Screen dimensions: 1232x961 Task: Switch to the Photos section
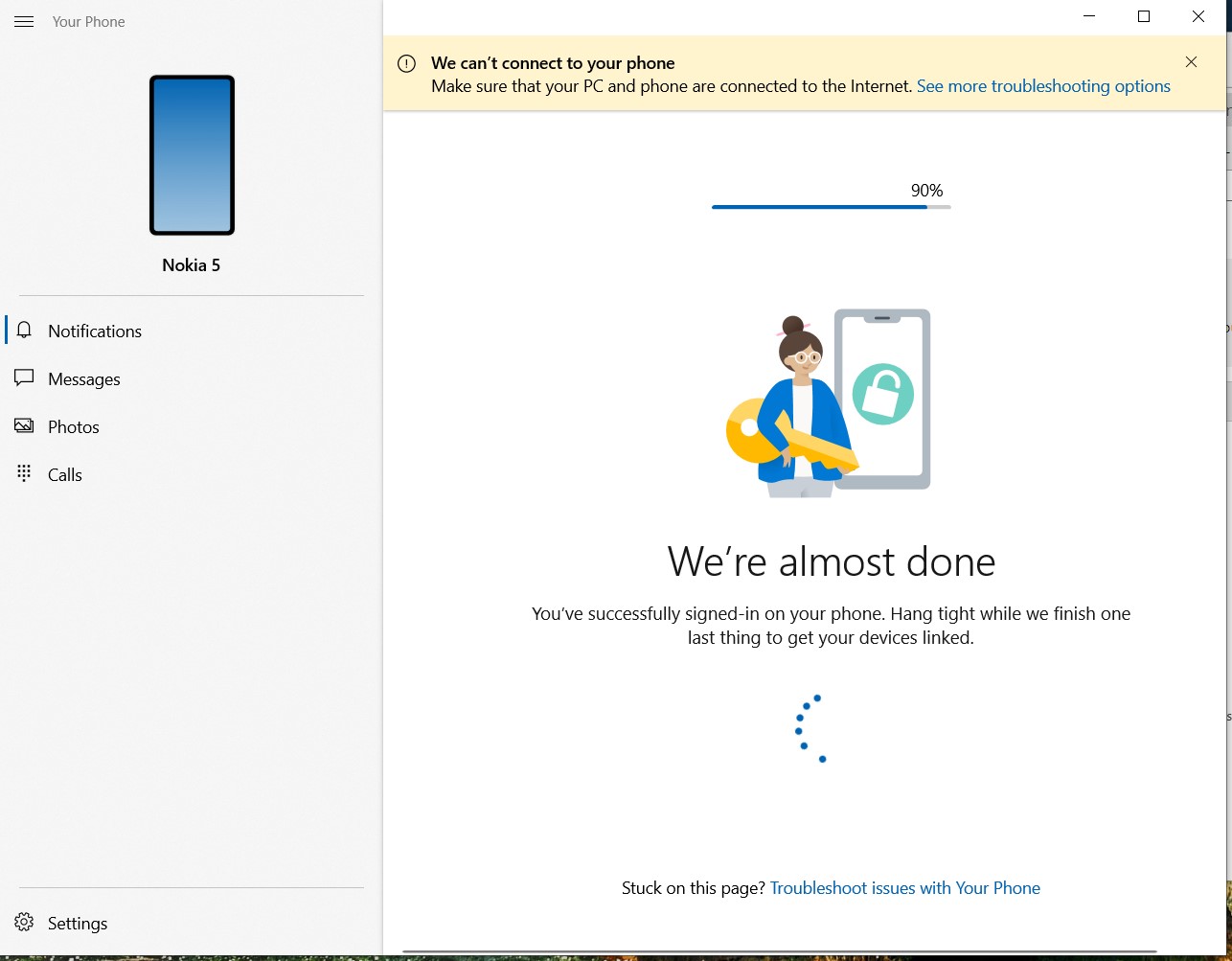coord(192,426)
